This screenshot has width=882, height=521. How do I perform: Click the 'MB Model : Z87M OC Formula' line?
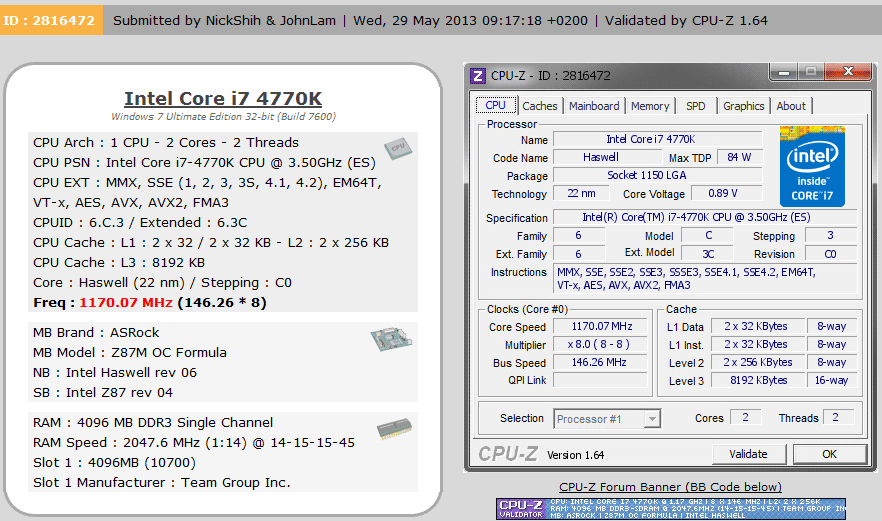tap(130, 353)
